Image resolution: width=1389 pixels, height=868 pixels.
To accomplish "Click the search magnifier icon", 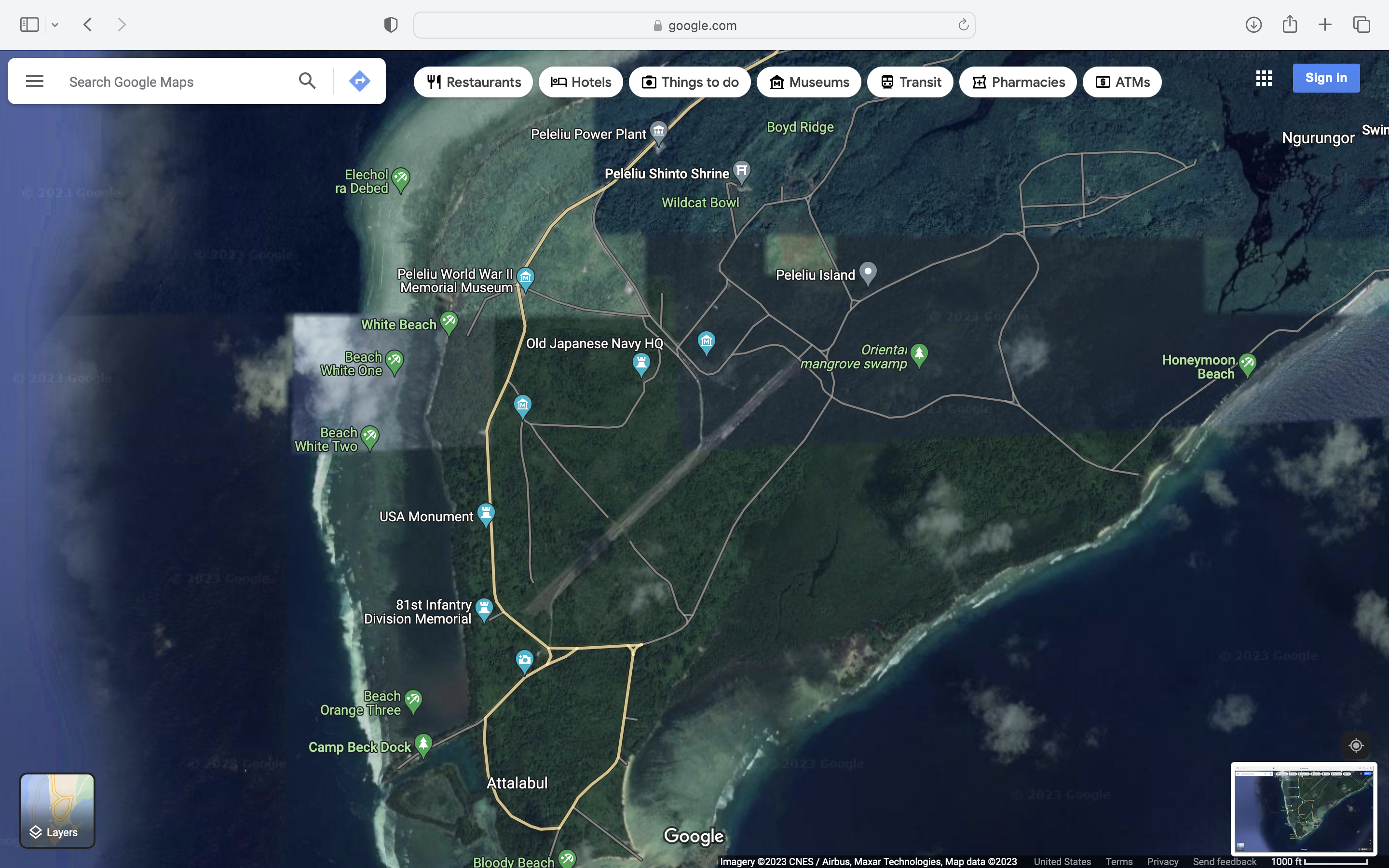I will (x=307, y=81).
